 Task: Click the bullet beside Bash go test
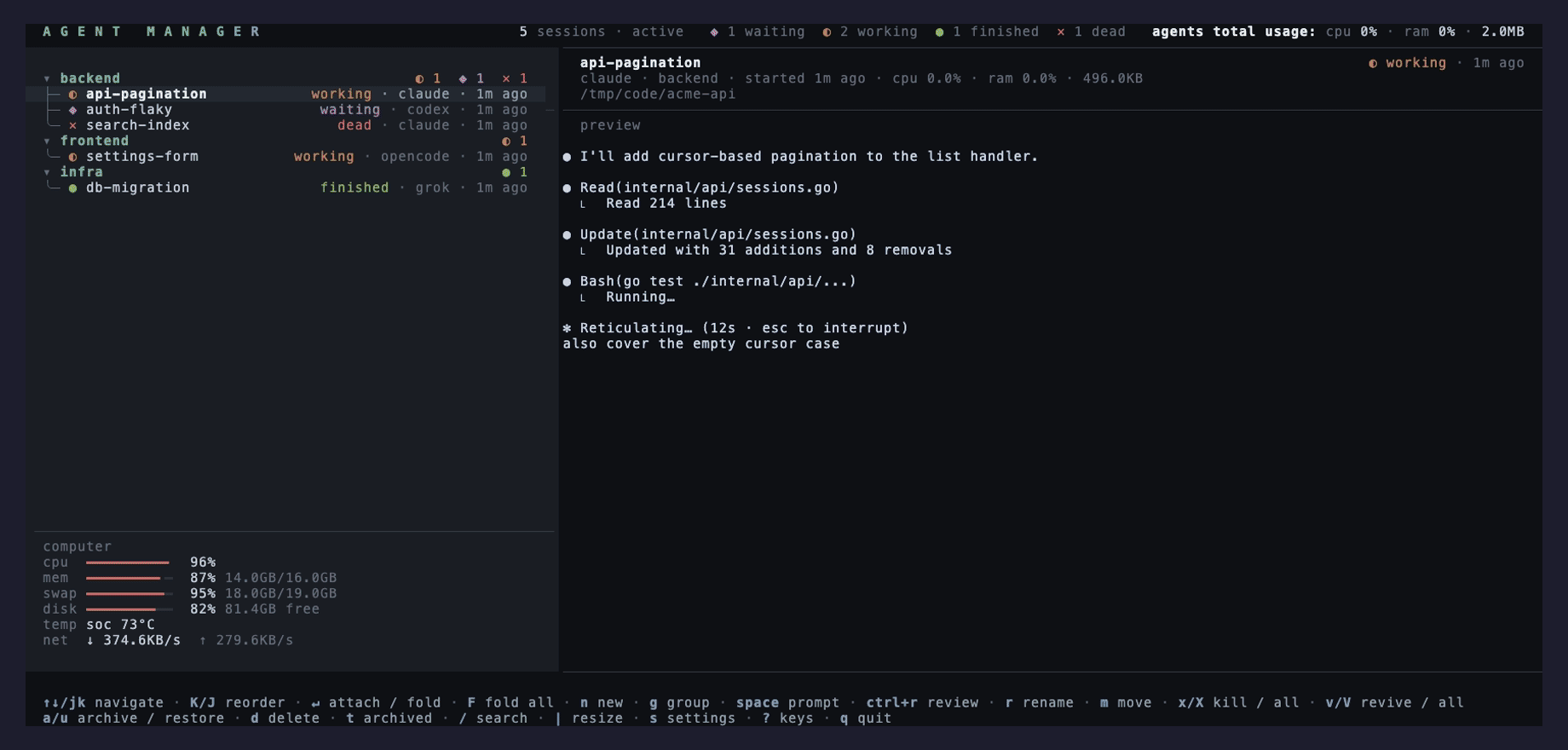tap(567, 282)
